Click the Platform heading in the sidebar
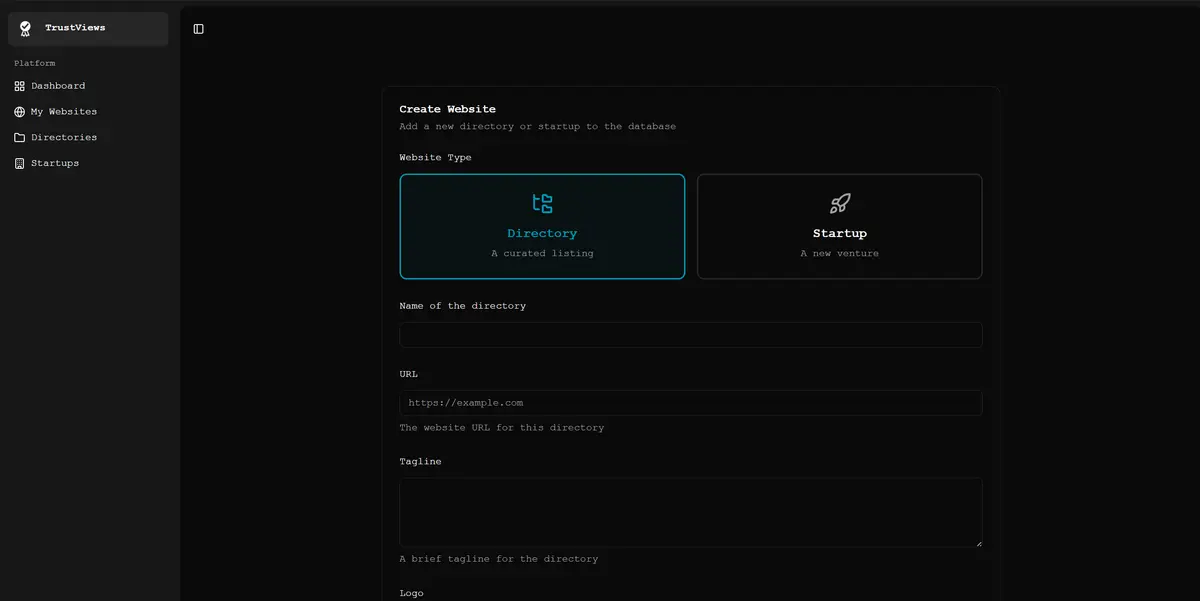 [34, 62]
